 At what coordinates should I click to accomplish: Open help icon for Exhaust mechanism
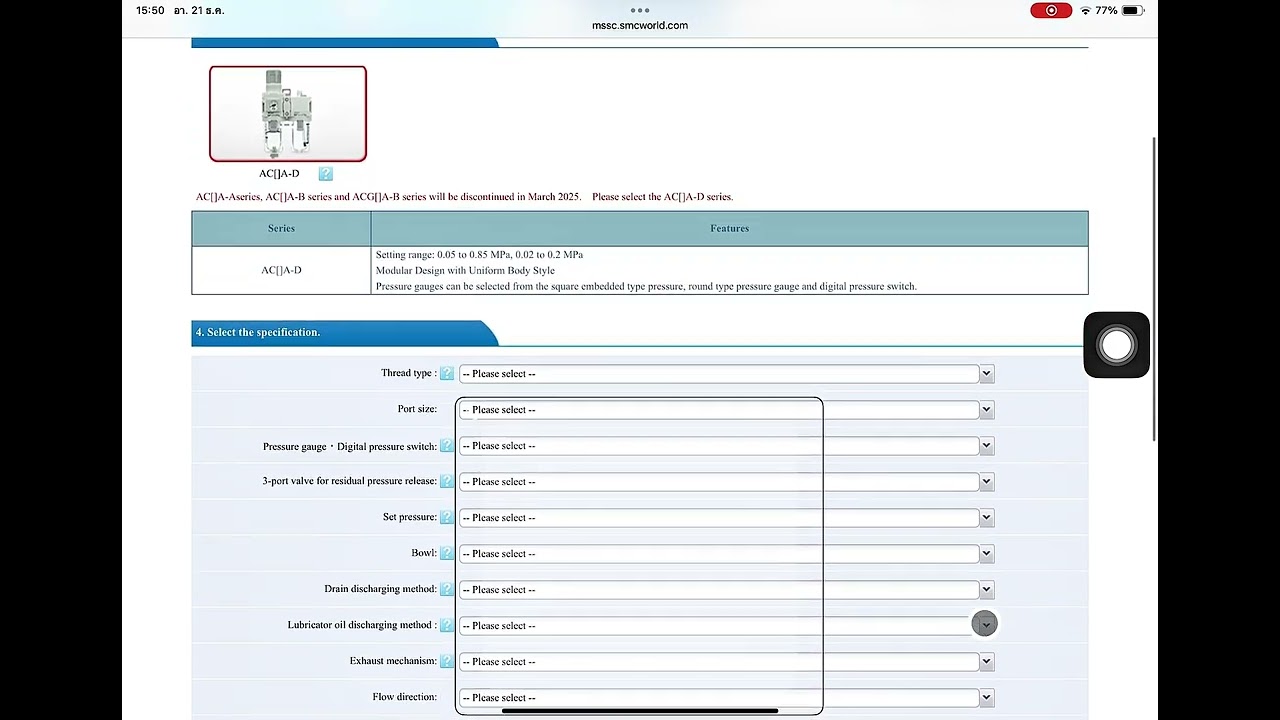447,661
